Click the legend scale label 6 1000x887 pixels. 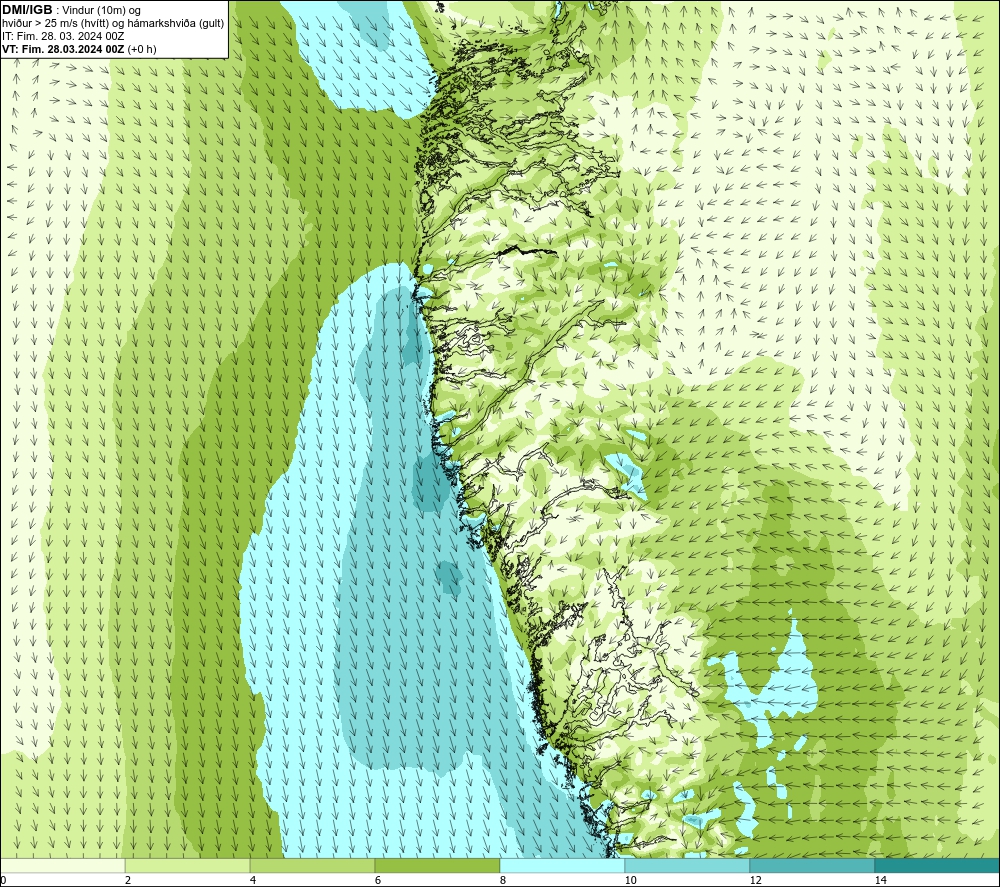pyautogui.click(x=378, y=880)
